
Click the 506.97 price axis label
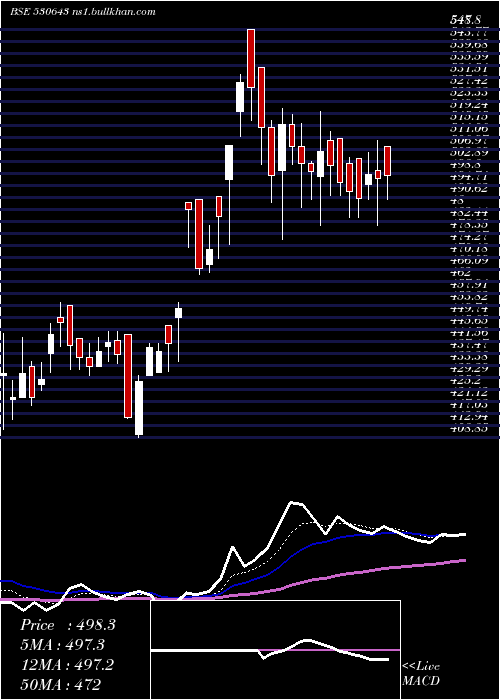coord(468,141)
